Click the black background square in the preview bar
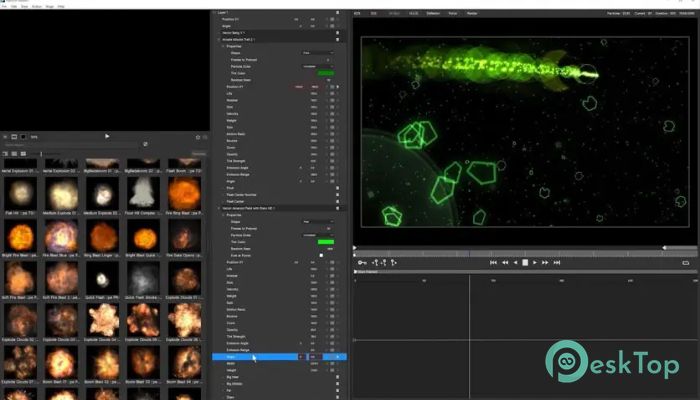The image size is (700, 400). (23, 137)
